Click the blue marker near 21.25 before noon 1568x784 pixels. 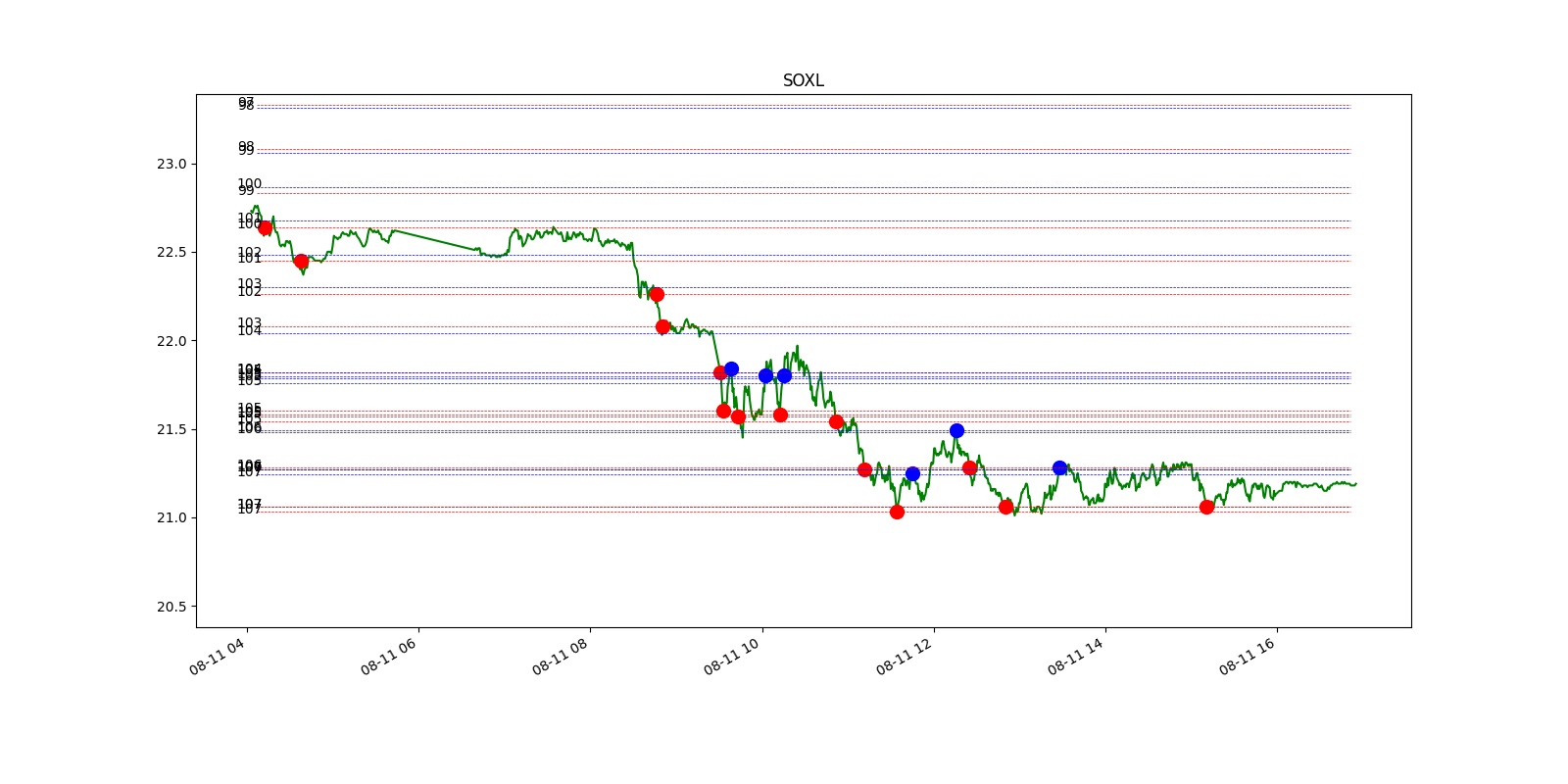pyautogui.click(x=912, y=473)
